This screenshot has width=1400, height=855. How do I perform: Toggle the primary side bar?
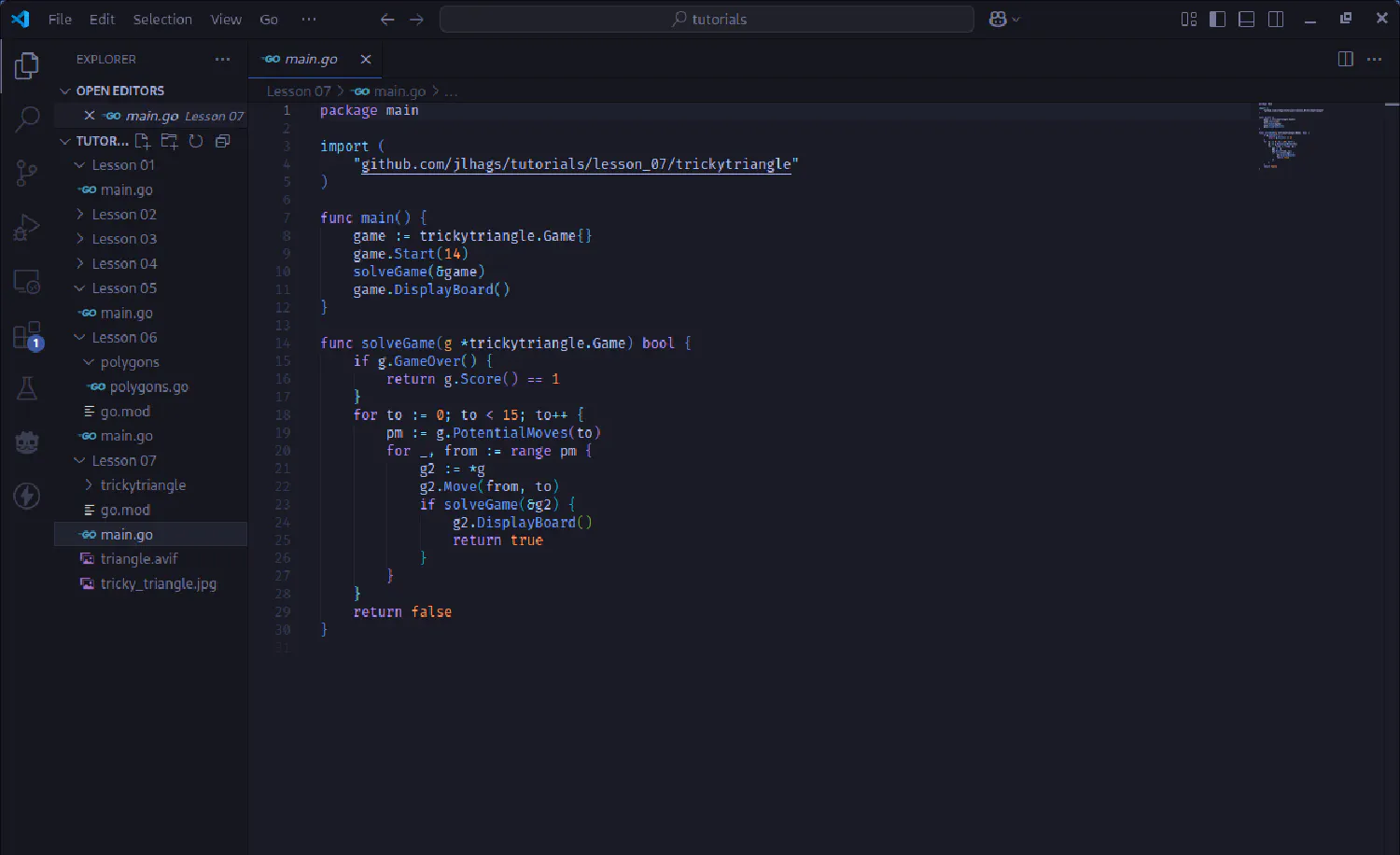[1217, 20]
